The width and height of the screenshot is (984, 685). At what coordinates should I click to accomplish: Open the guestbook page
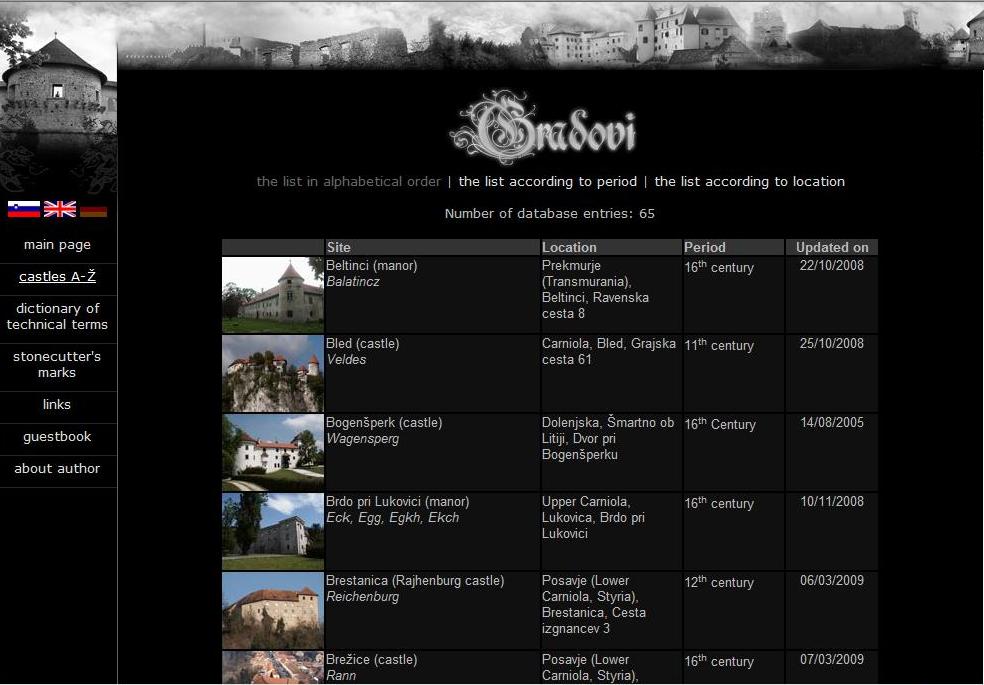pos(57,437)
